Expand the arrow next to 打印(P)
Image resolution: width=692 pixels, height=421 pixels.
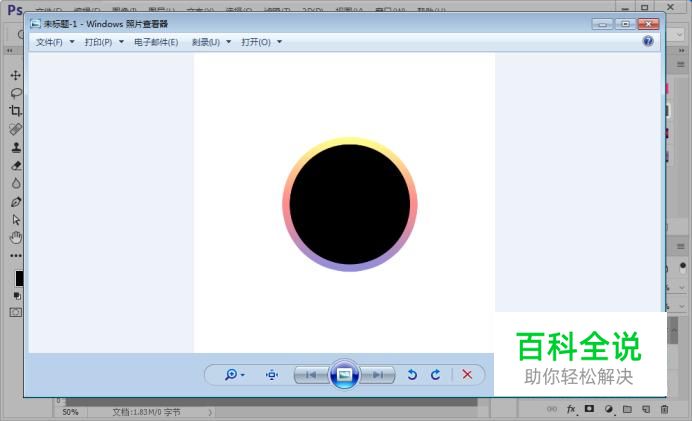[x=121, y=42]
